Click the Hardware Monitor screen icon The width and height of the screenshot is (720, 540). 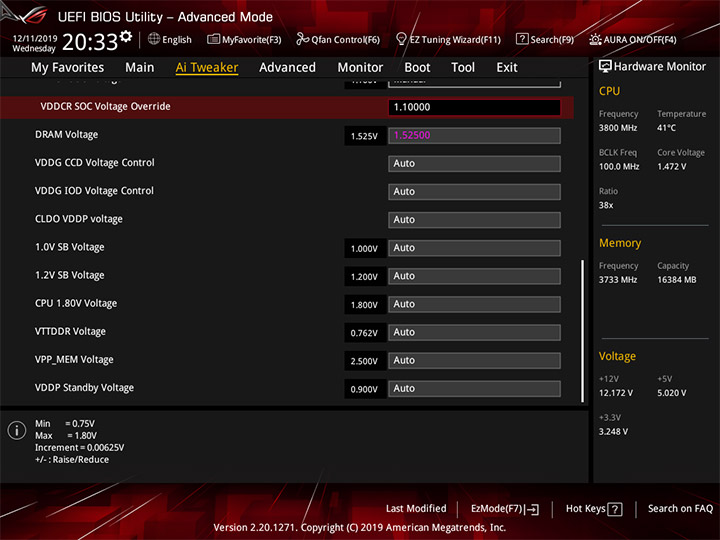(x=605, y=67)
